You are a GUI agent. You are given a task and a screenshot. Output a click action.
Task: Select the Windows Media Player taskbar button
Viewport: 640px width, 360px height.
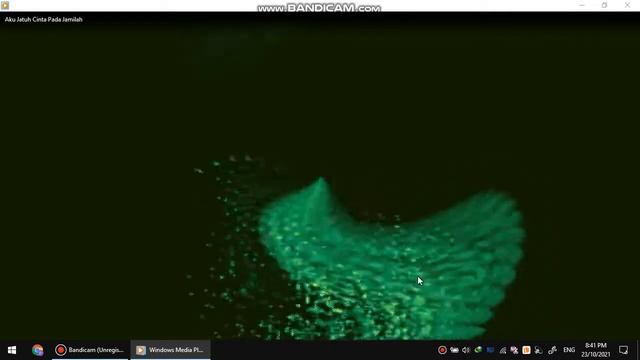tap(170, 350)
